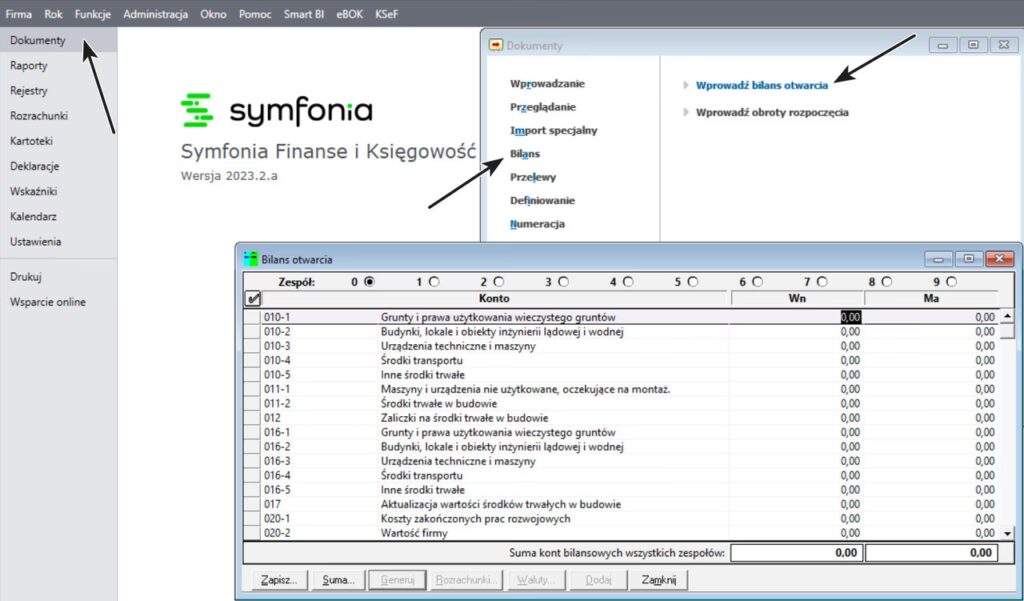Viewport: 1024px width, 601px height.
Task: Click the checkmark icon in table header
Action: point(253,298)
